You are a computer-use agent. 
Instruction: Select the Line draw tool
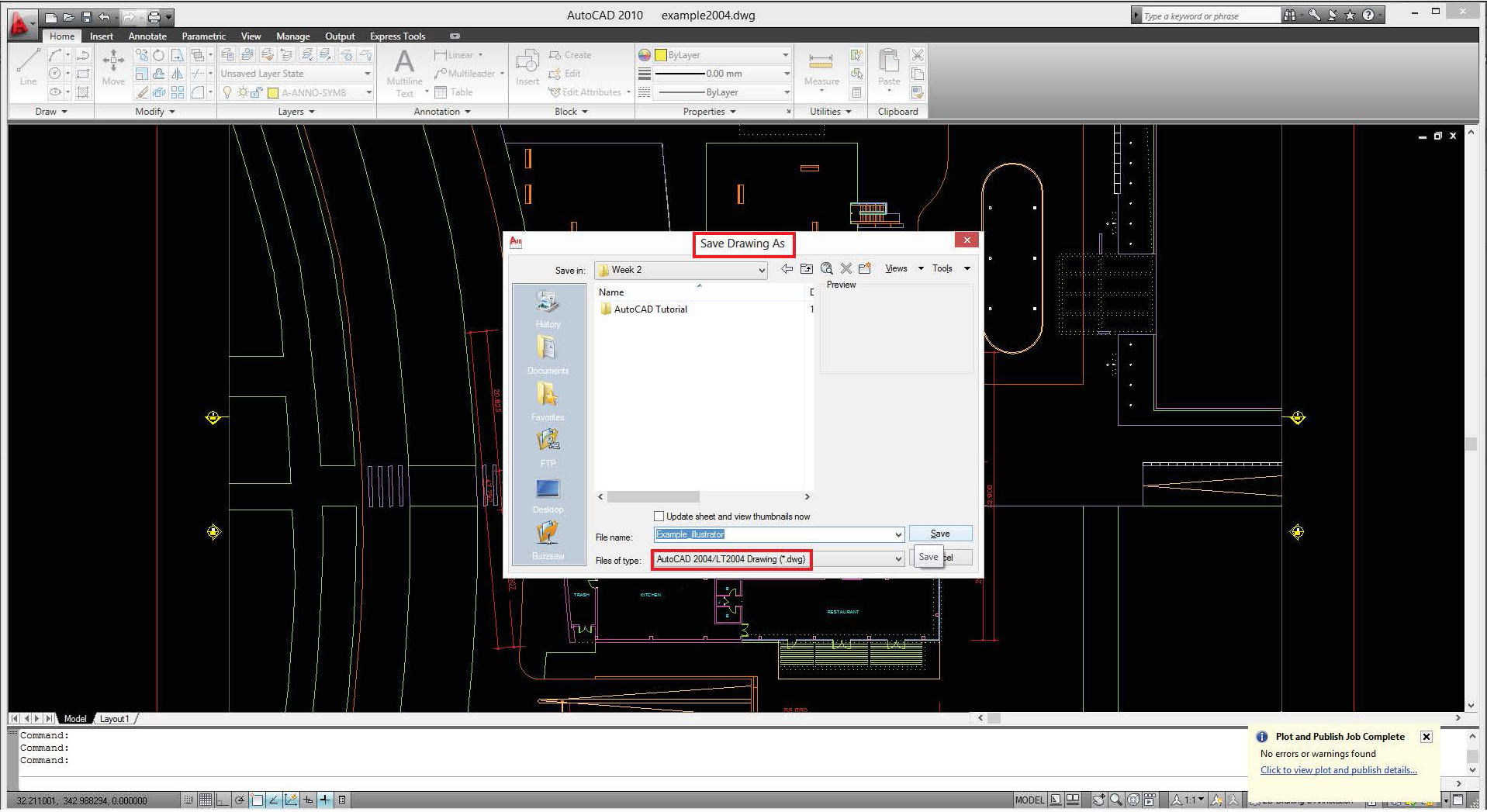(x=28, y=67)
